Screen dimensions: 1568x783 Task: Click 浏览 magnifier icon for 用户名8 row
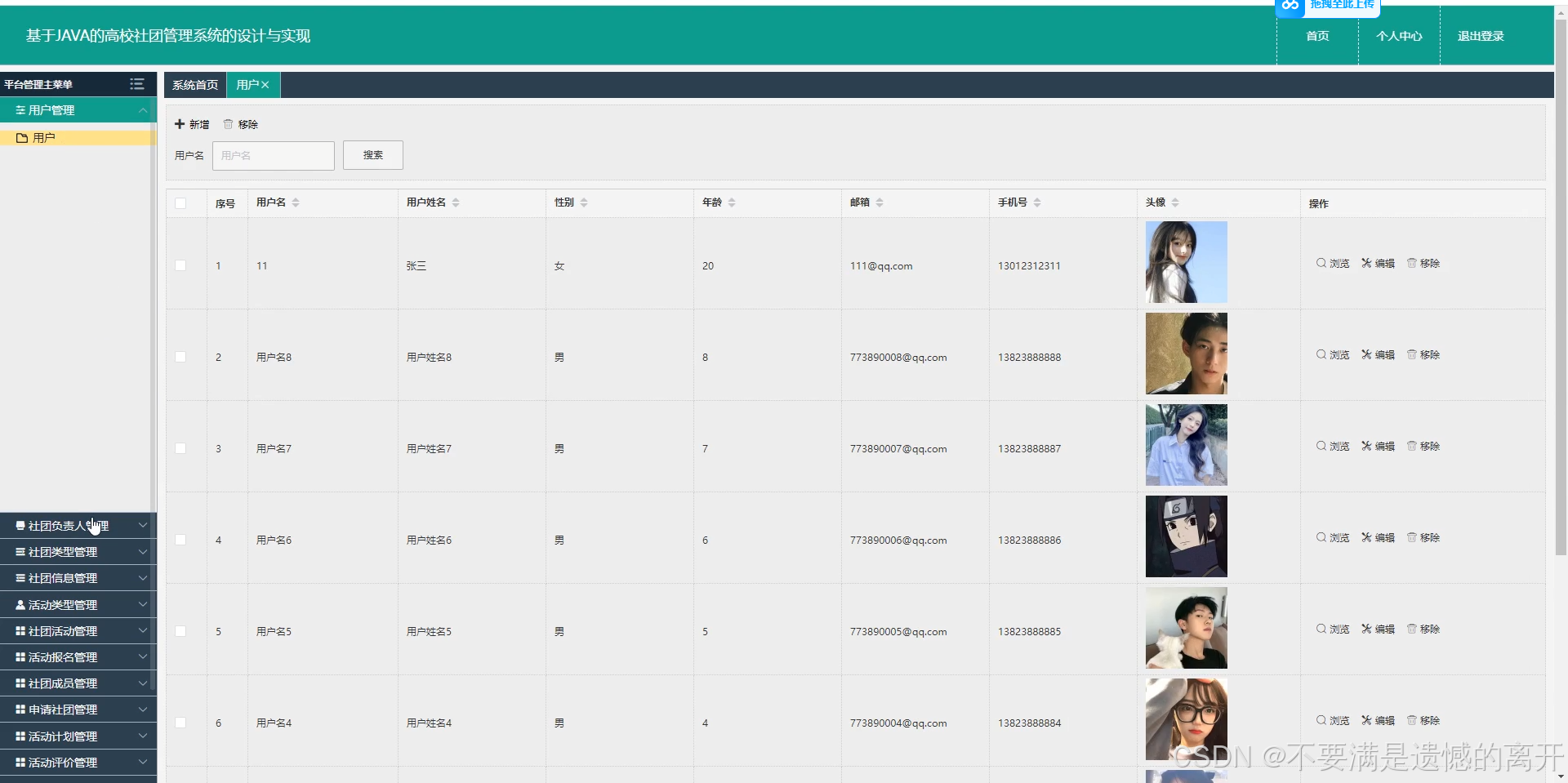tap(1321, 354)
